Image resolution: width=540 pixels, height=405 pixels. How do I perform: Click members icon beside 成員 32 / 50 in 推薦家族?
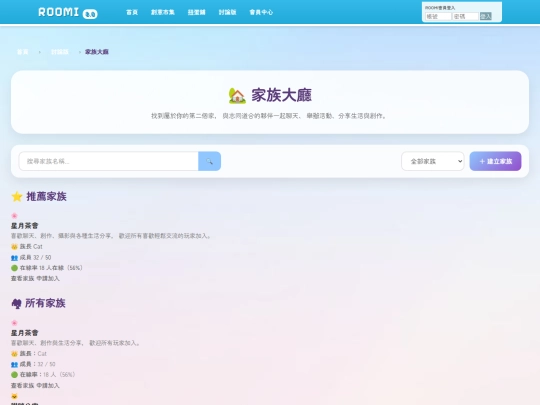coord(14,258)
